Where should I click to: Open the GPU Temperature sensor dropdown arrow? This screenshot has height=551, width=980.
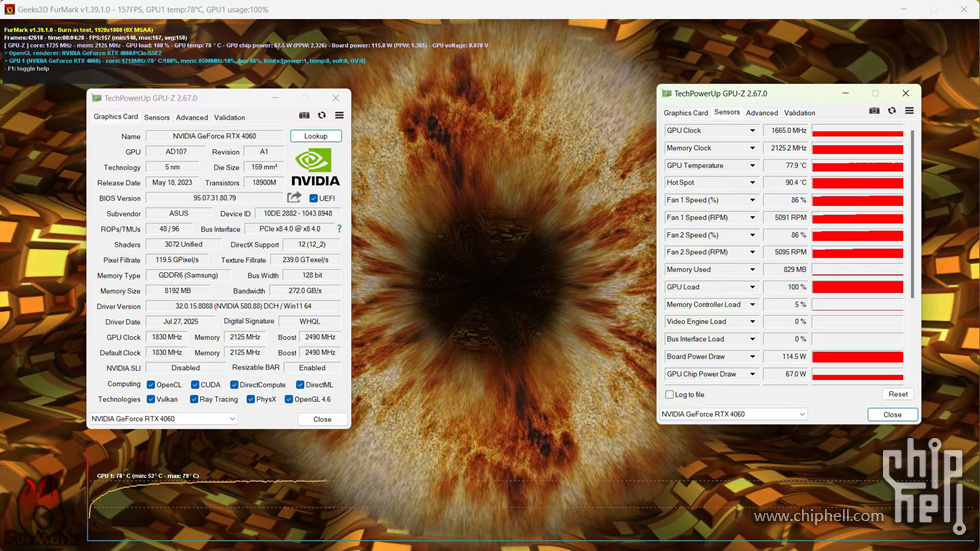[752, 166]
